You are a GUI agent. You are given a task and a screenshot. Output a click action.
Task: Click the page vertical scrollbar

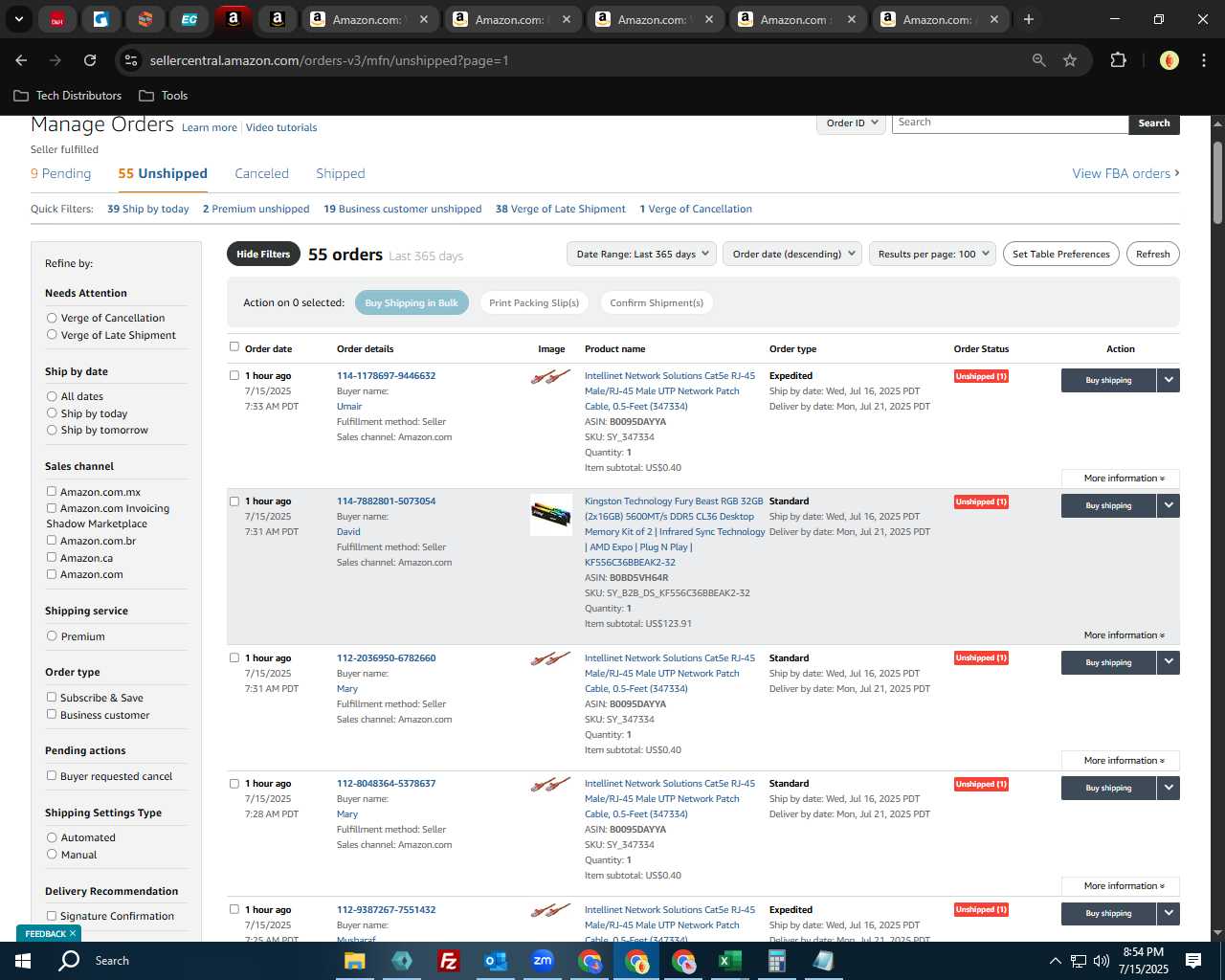[1217, 182]
